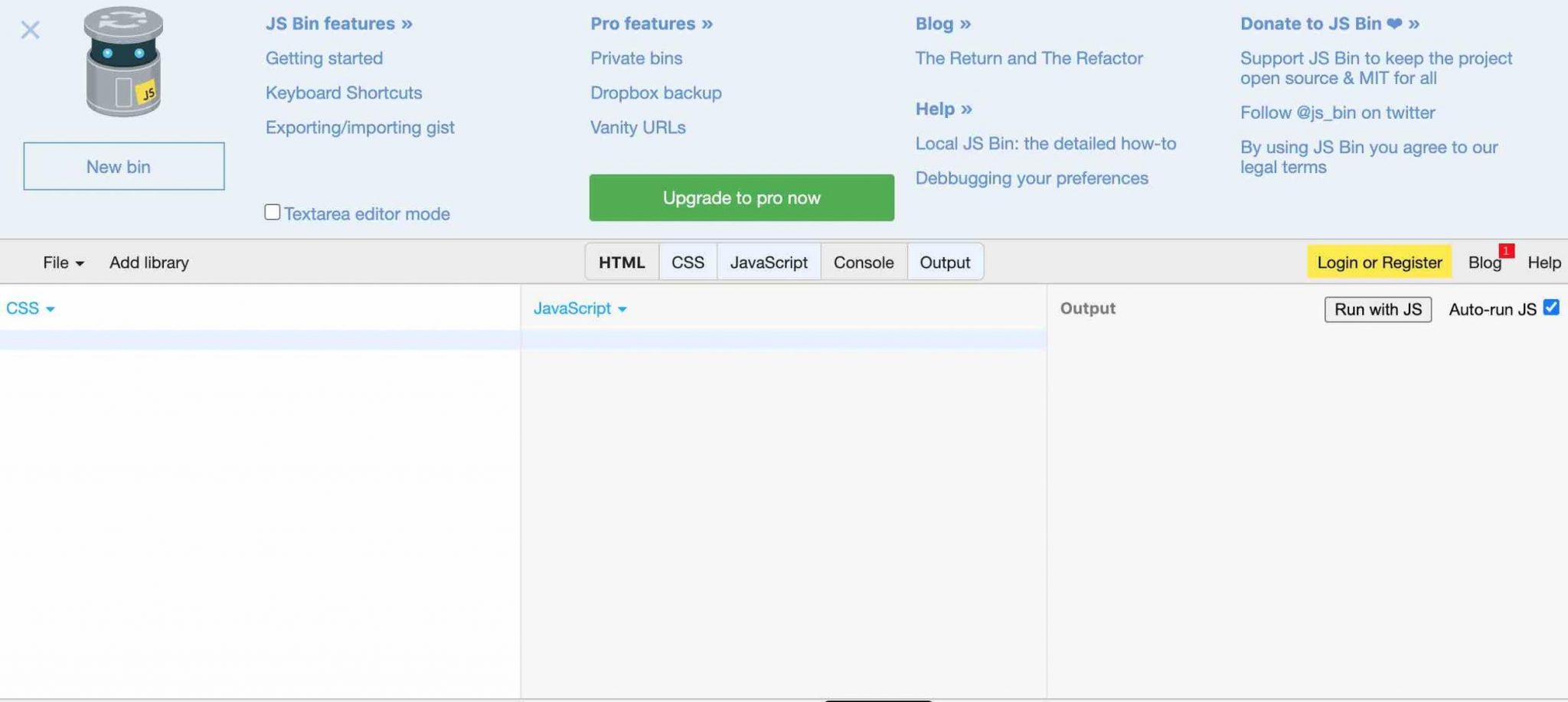The image size is (1568, 702).
Task: Open Debbugging your preferences link
Action: [1031, 178]
